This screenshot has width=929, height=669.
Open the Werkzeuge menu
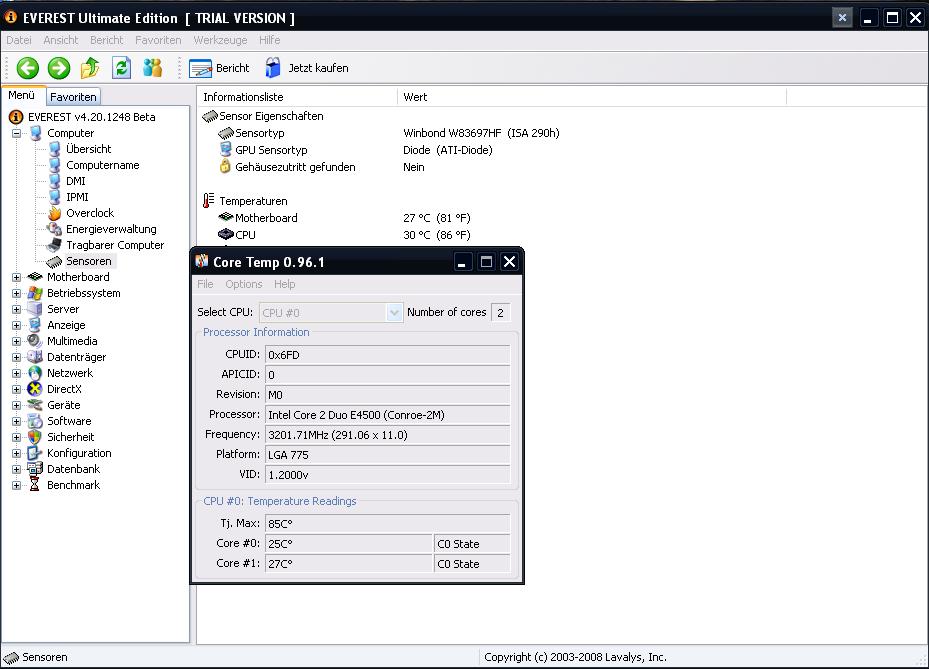tap(220, 40)
